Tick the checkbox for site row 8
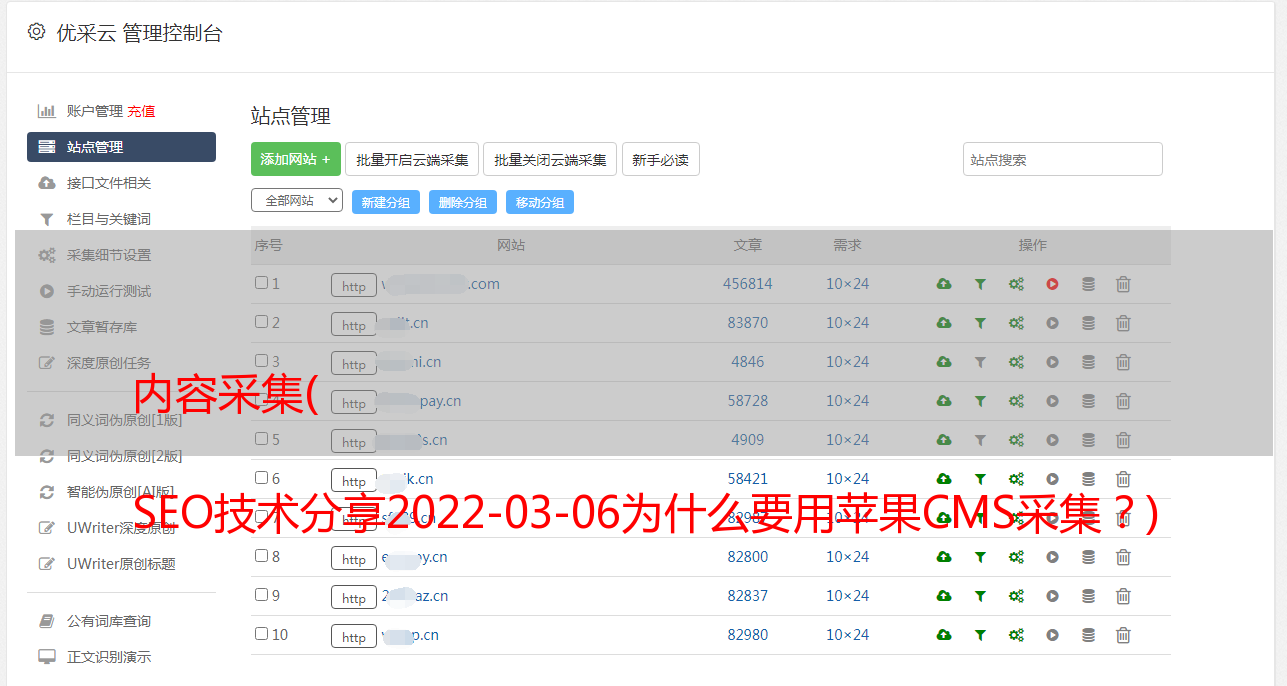Screen dimensions: 1287x686 coord(261,556)
